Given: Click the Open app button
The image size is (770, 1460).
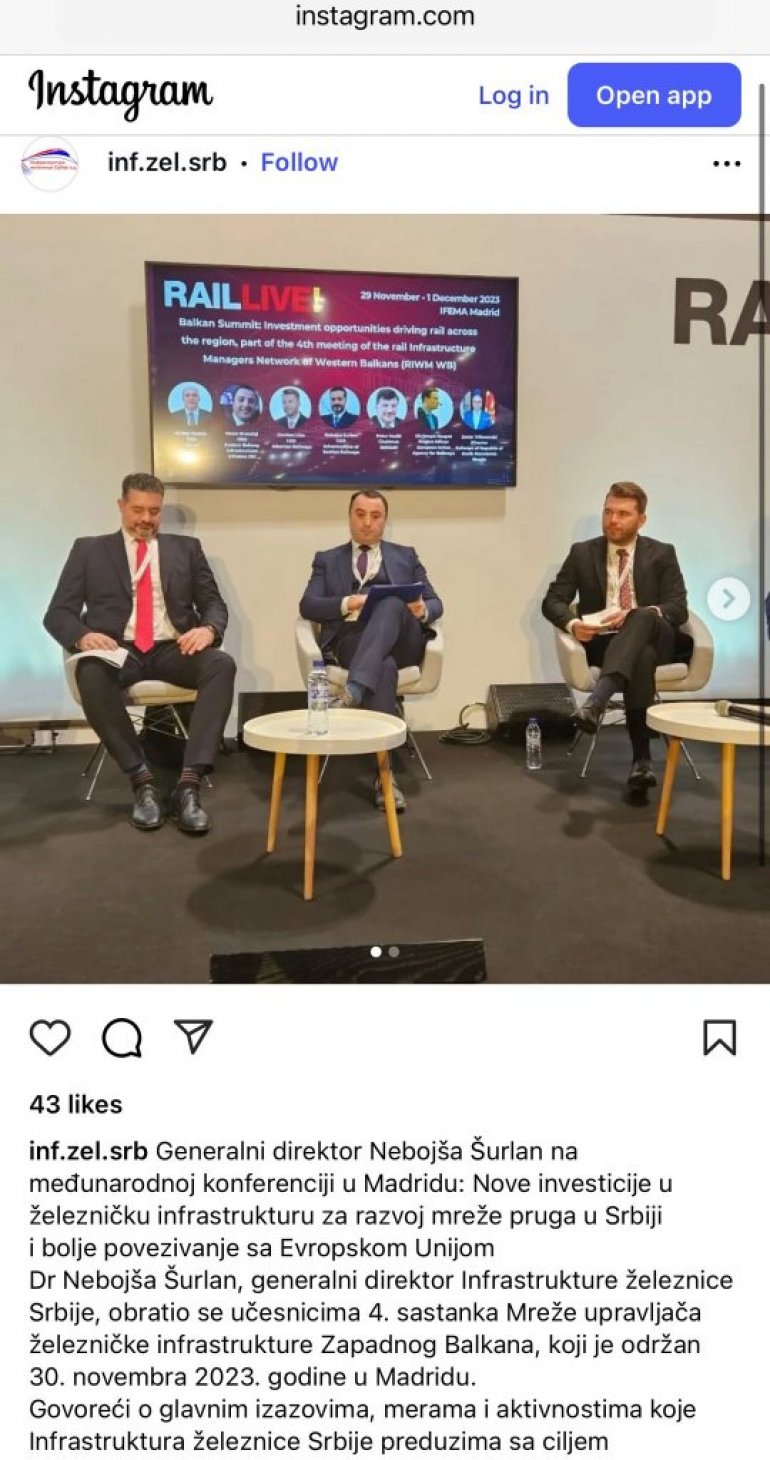Looking at the screenshot, I should (654, 95).
